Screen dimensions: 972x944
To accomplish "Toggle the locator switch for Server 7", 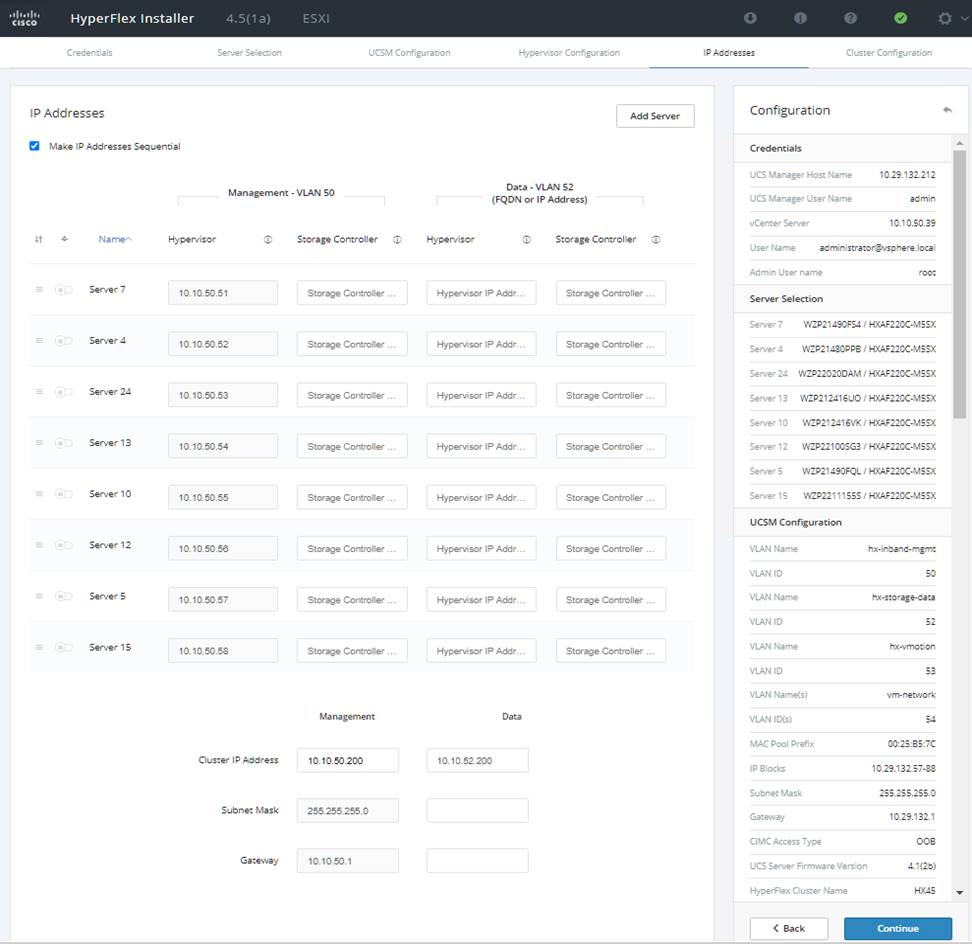I will [x=64, y=289].
